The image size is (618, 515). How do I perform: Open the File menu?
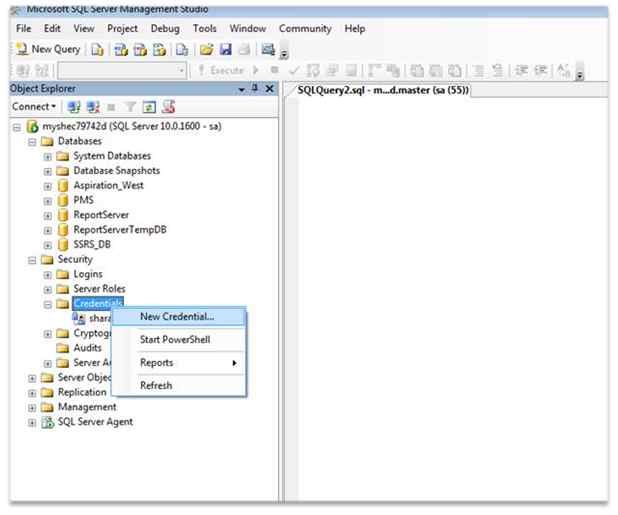[23, 29]
